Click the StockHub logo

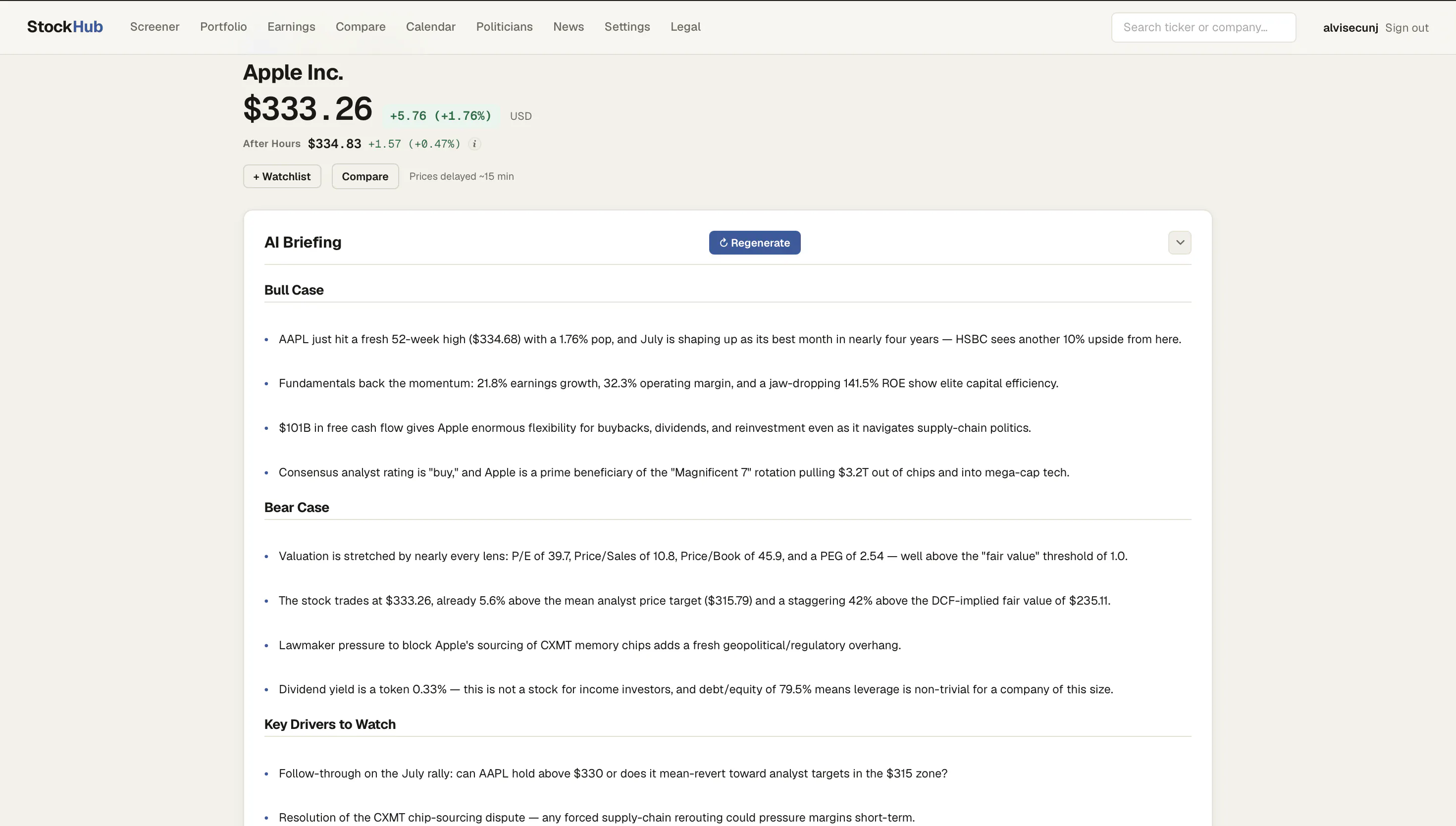[65, 27]
